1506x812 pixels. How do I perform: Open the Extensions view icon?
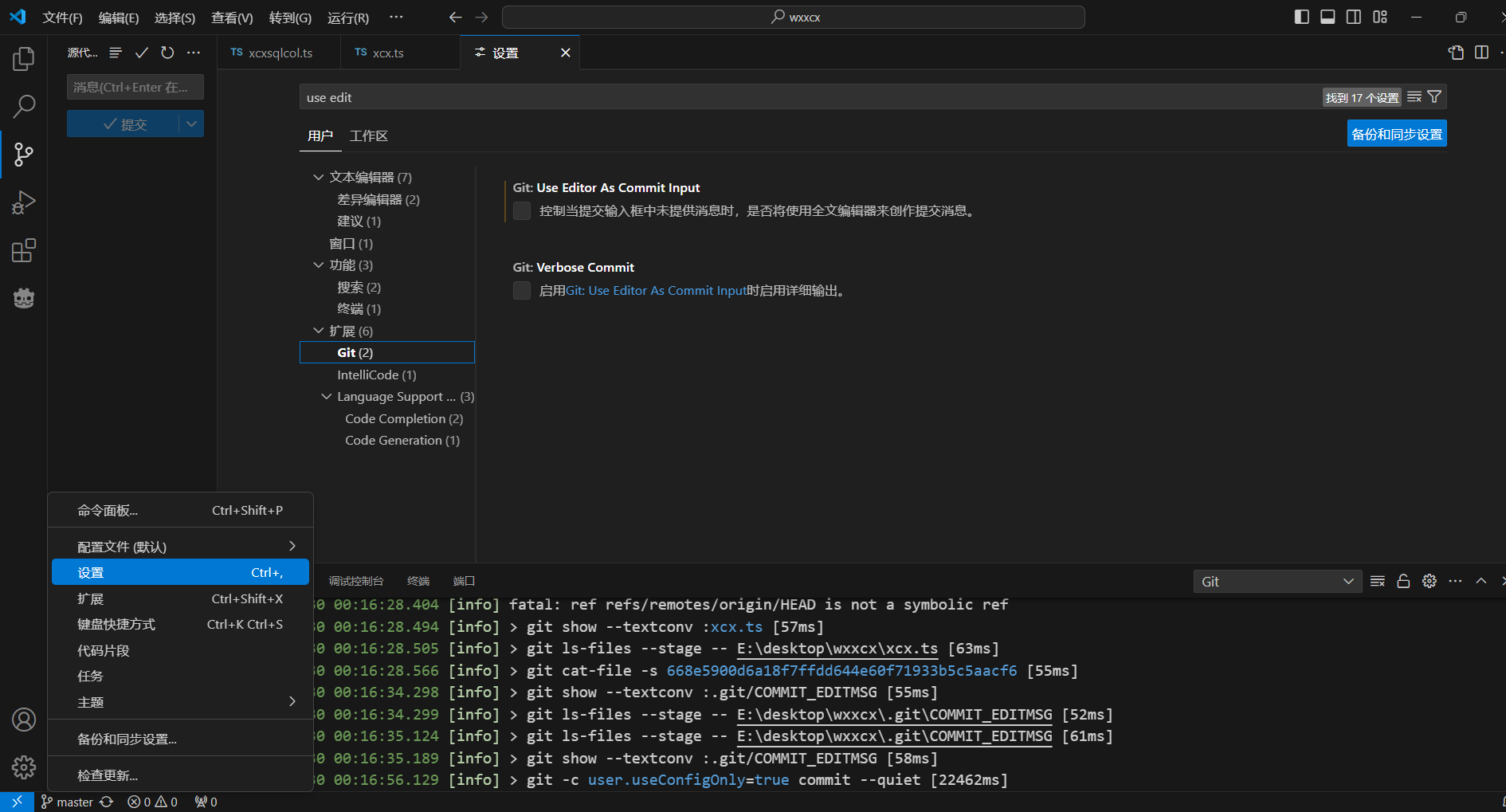tap(24, 250)
